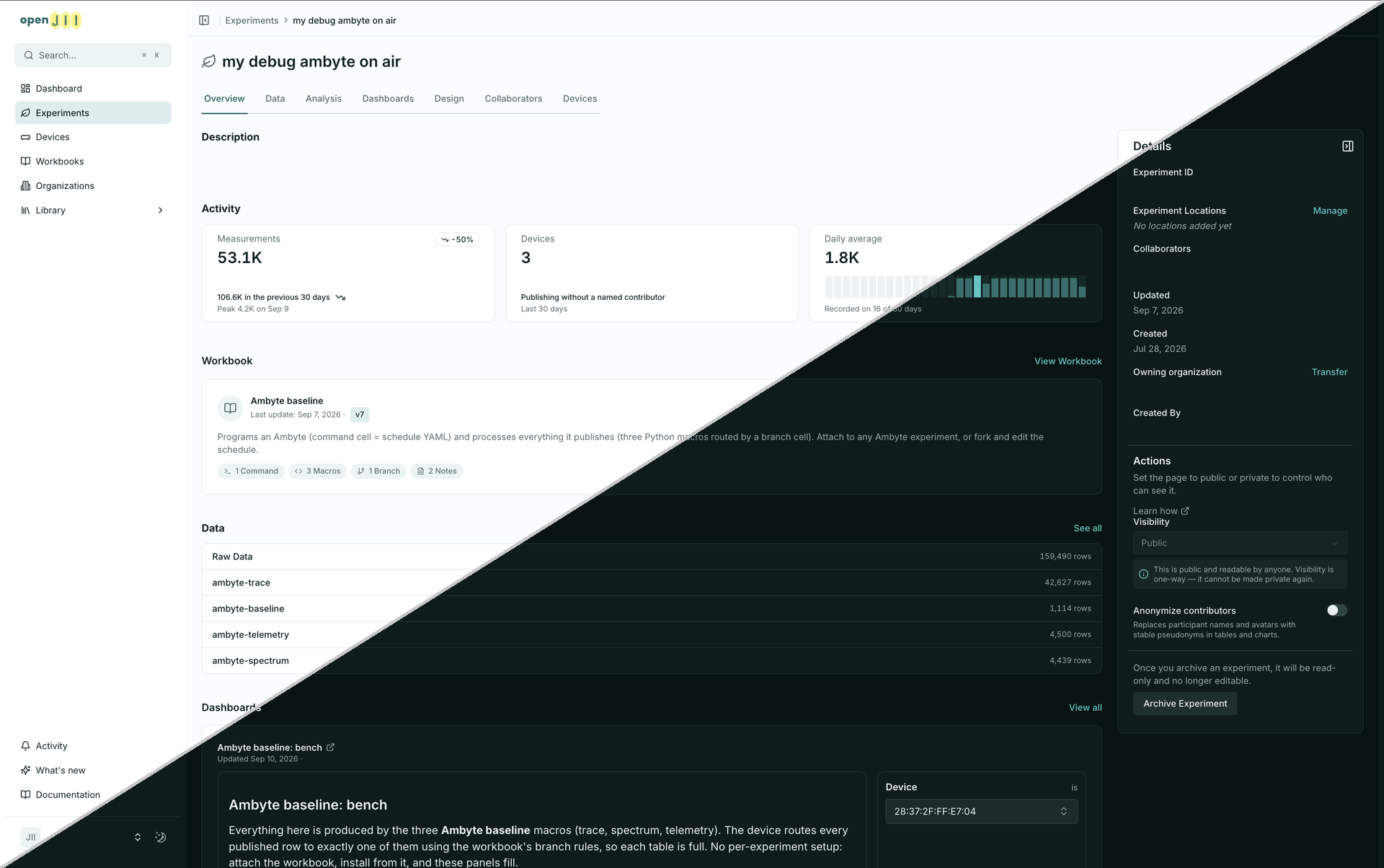Click the -50% trend badge
Screen dimensions: 1384x868
[457, 239]
